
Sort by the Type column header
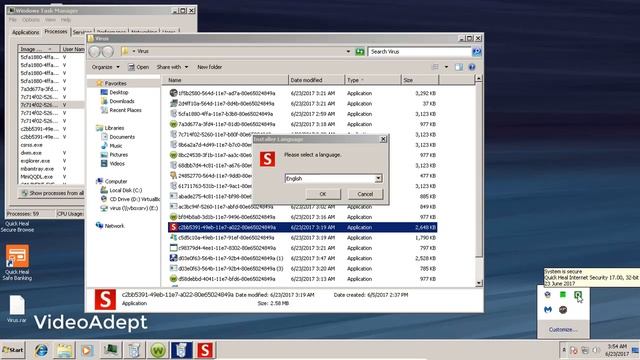[x=373, y=80]
